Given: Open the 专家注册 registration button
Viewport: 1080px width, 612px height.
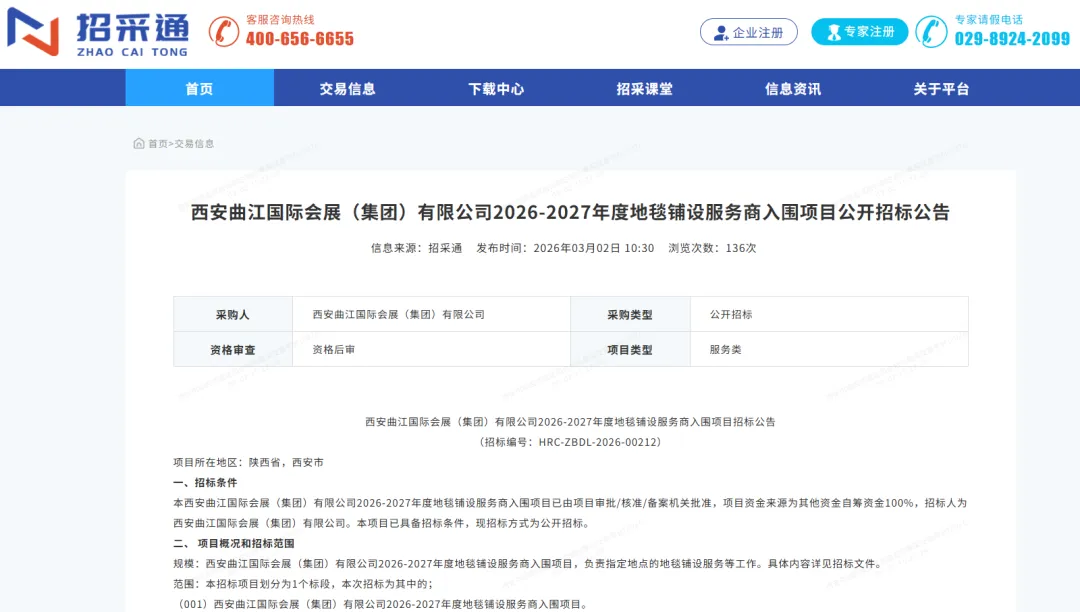Looking at the screenshot, I should (860, 32).
